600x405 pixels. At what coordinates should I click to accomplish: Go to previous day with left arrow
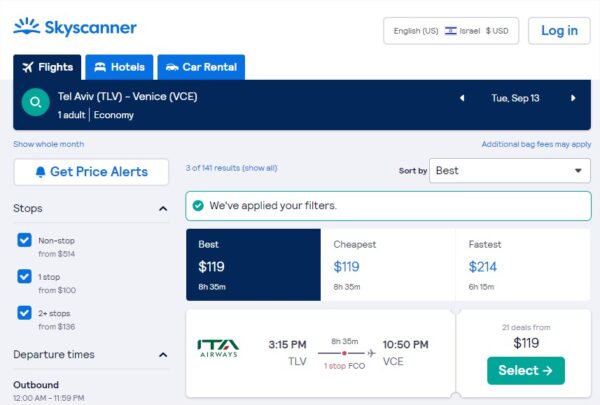coord(462,98)
